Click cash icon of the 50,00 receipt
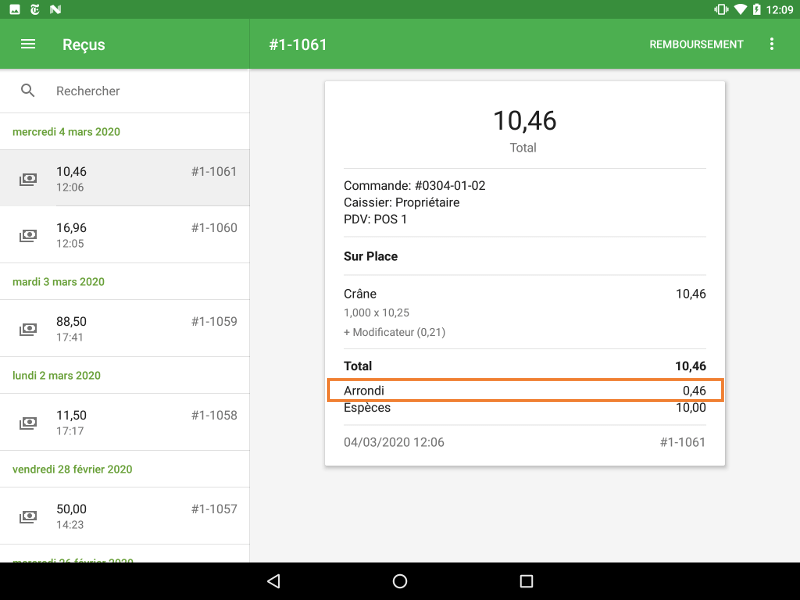This screenshot has width=800, height=600. 28,517
